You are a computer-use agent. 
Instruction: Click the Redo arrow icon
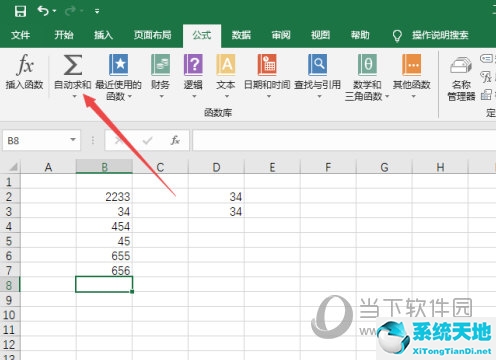click(70, 11)
